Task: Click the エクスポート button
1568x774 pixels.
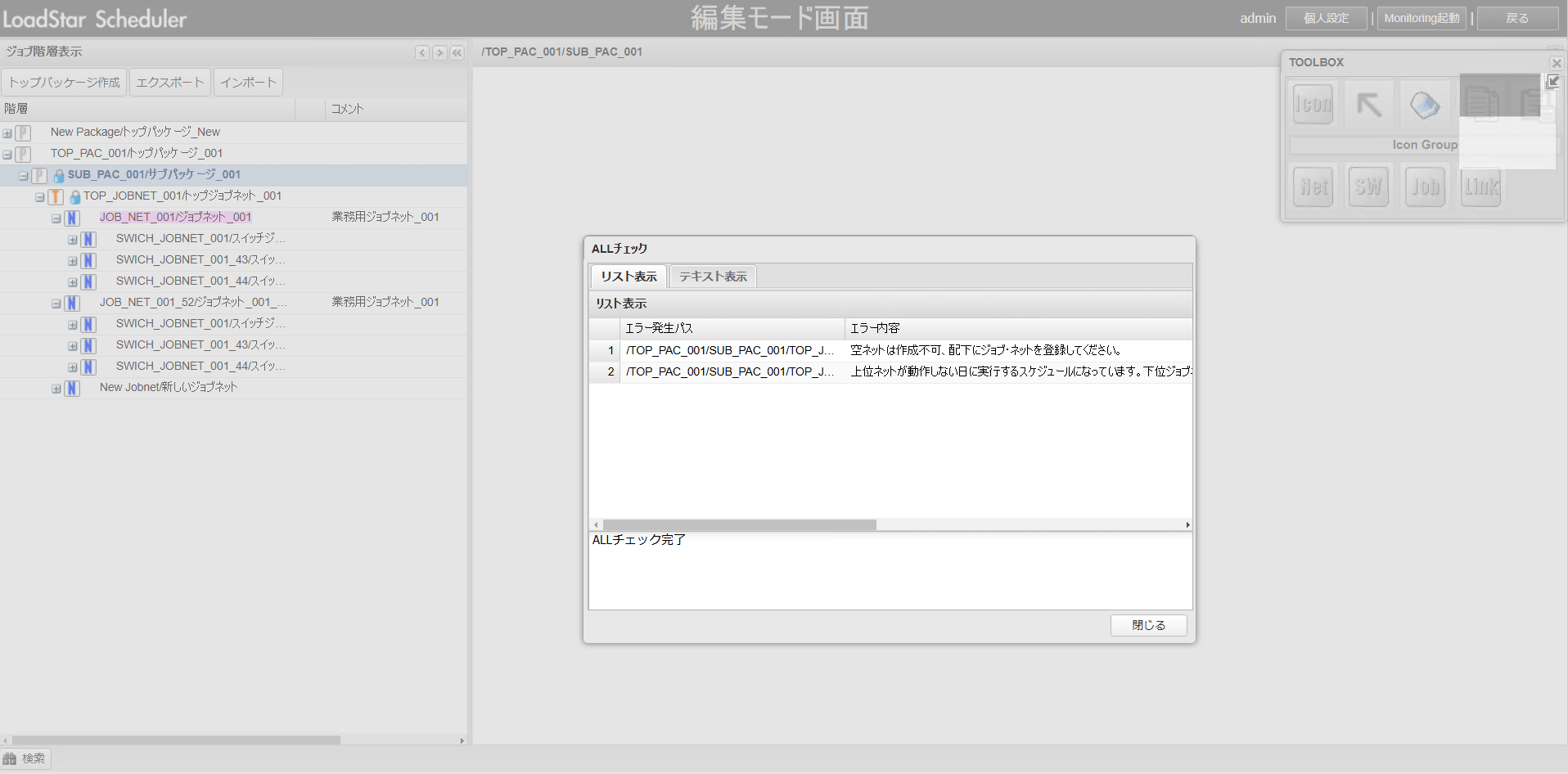Action: (169, 83)
